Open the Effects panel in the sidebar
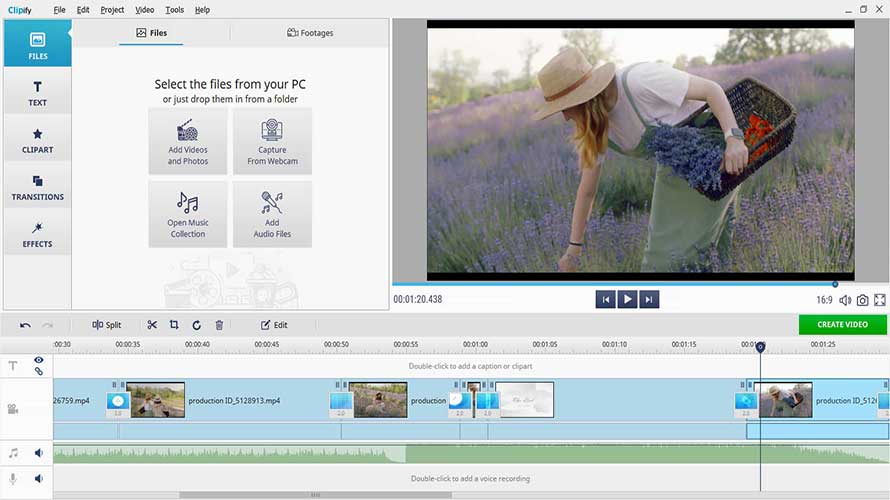The width and height of the screenshot is (890, 500). tap(37, 234)
